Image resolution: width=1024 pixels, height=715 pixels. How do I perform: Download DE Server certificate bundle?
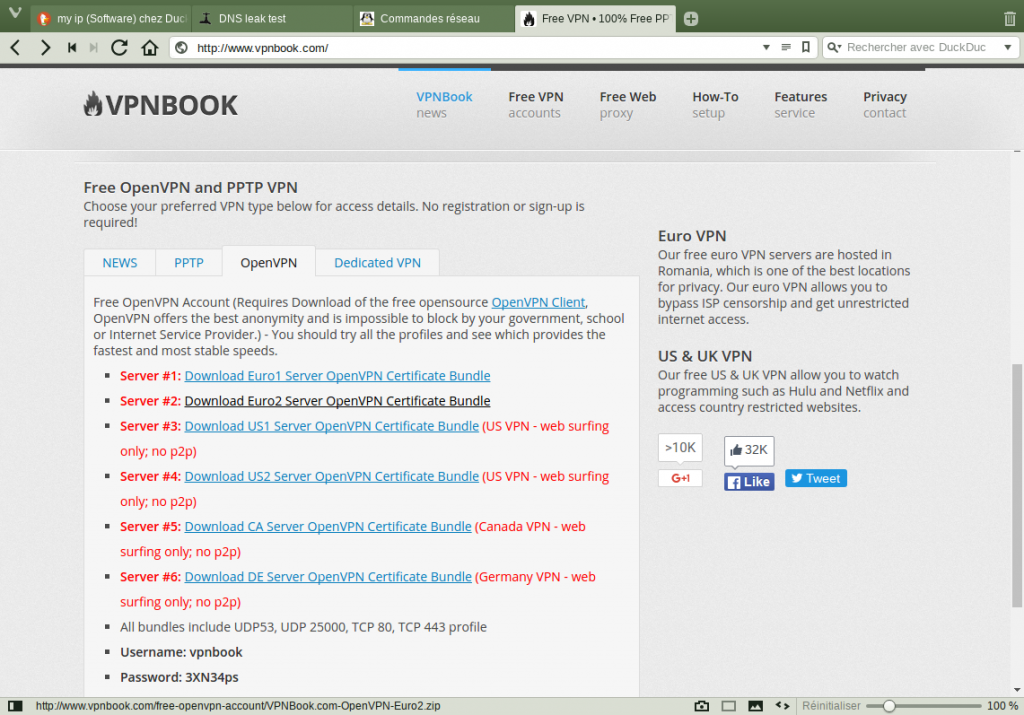pyautogui.click(x=328, y=577)
